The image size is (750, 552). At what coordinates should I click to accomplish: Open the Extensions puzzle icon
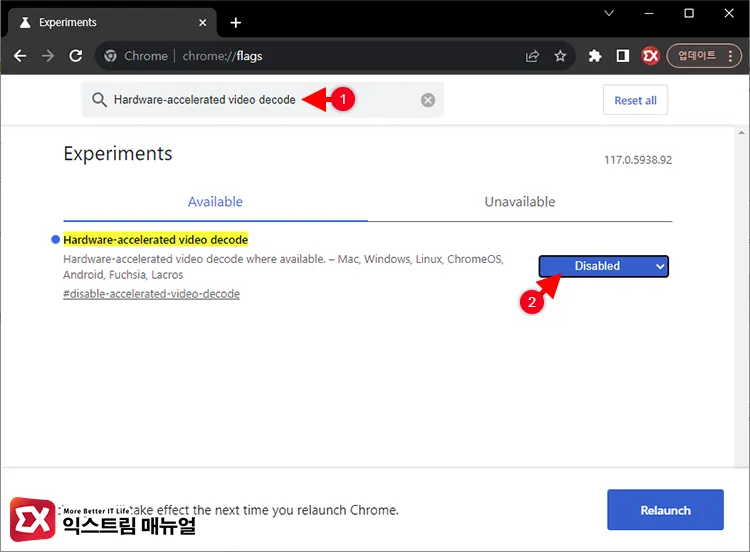[595, 56]
